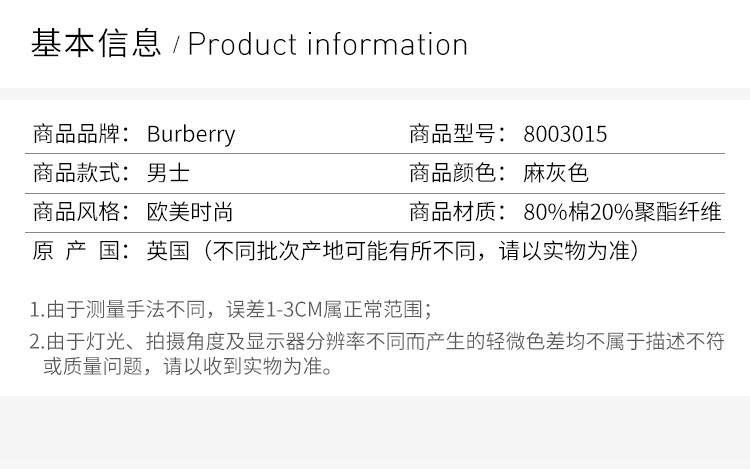Click the 男士 style value
The width and height of the screenshot is (750, 469).
pos(167,173)
